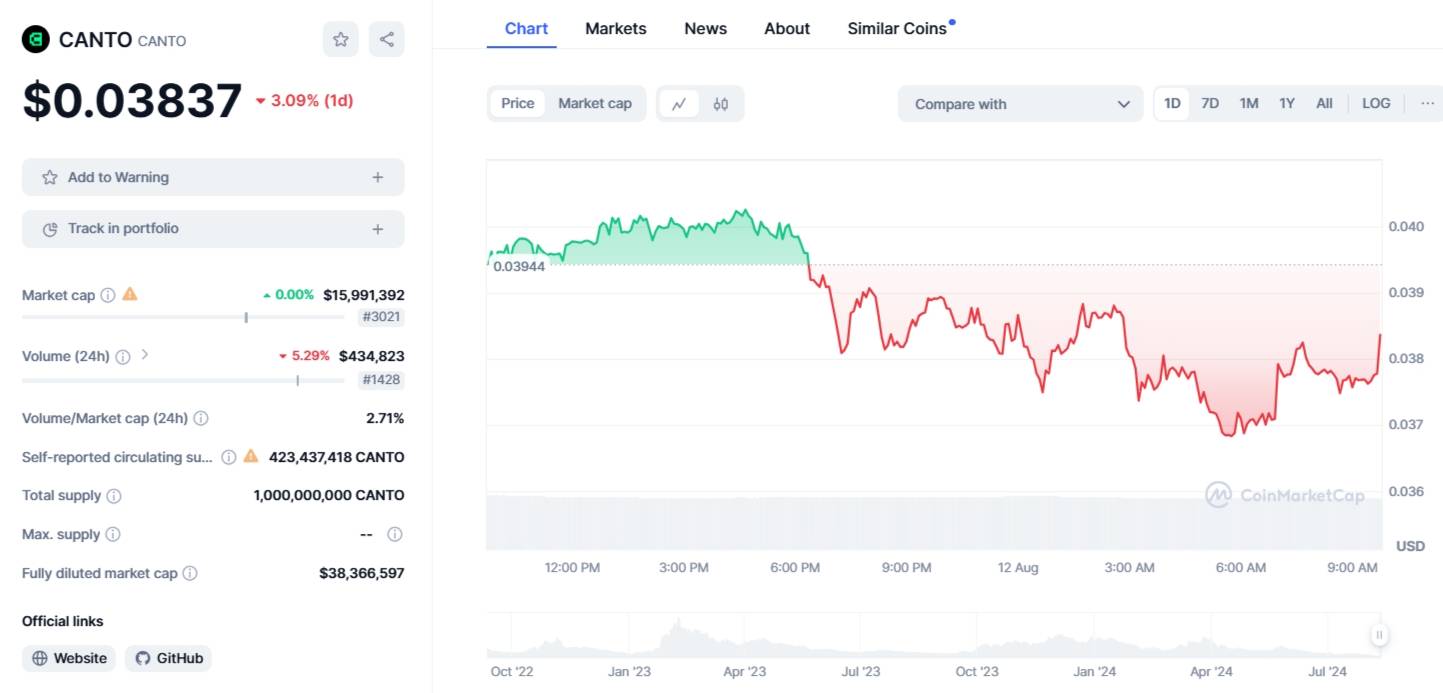
Task: Click plus icon on Track in portfolio
Action: 378,229
